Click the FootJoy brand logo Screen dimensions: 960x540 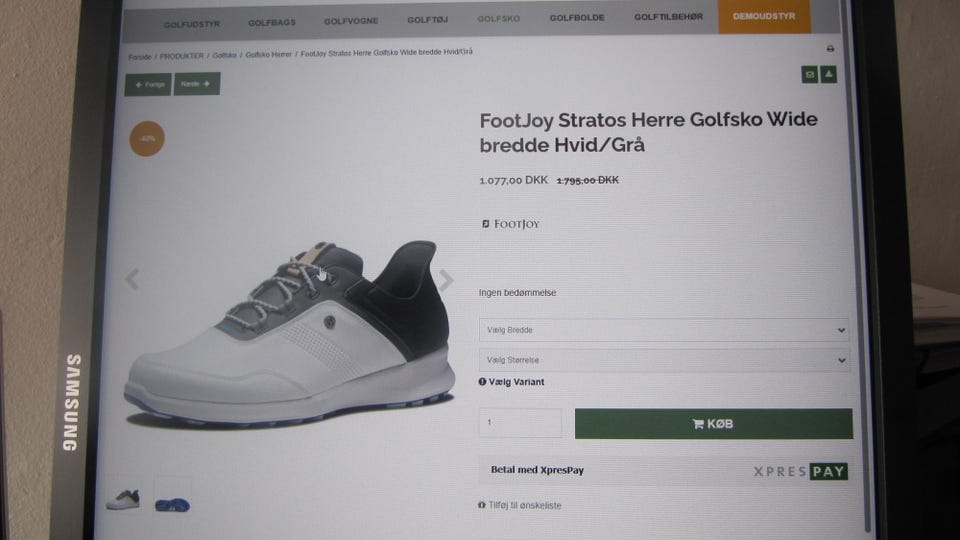(x=510, y=224)
